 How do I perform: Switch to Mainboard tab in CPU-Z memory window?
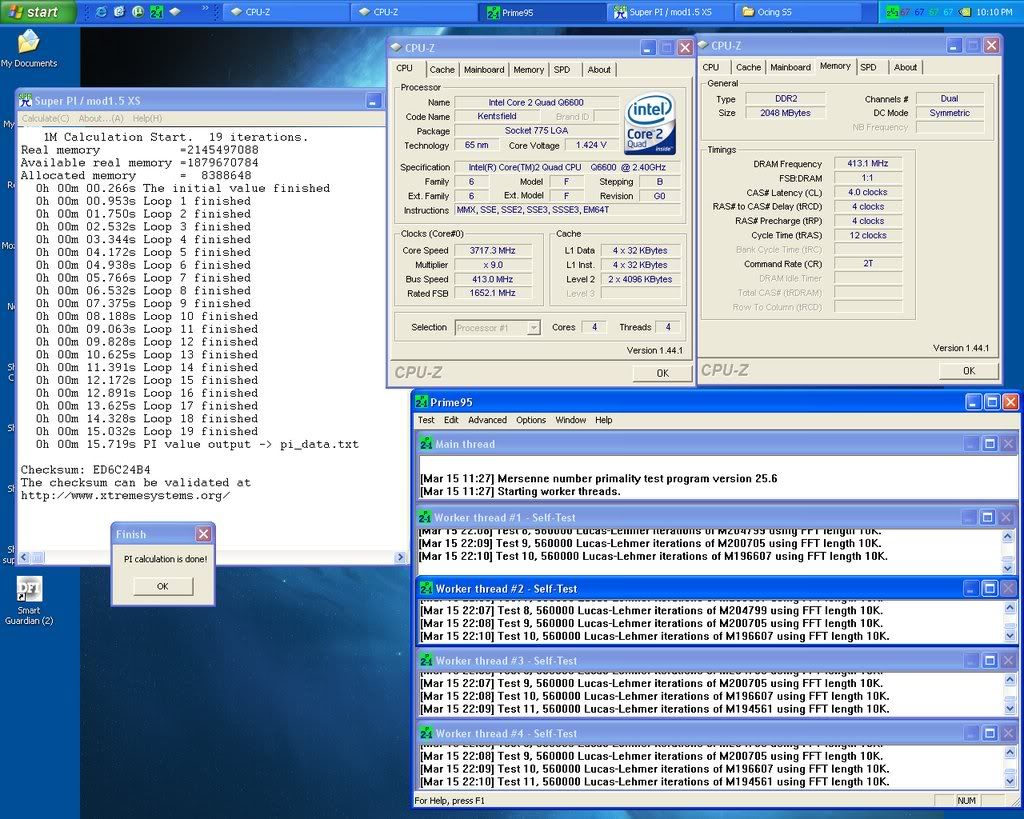tap(790, 67)
